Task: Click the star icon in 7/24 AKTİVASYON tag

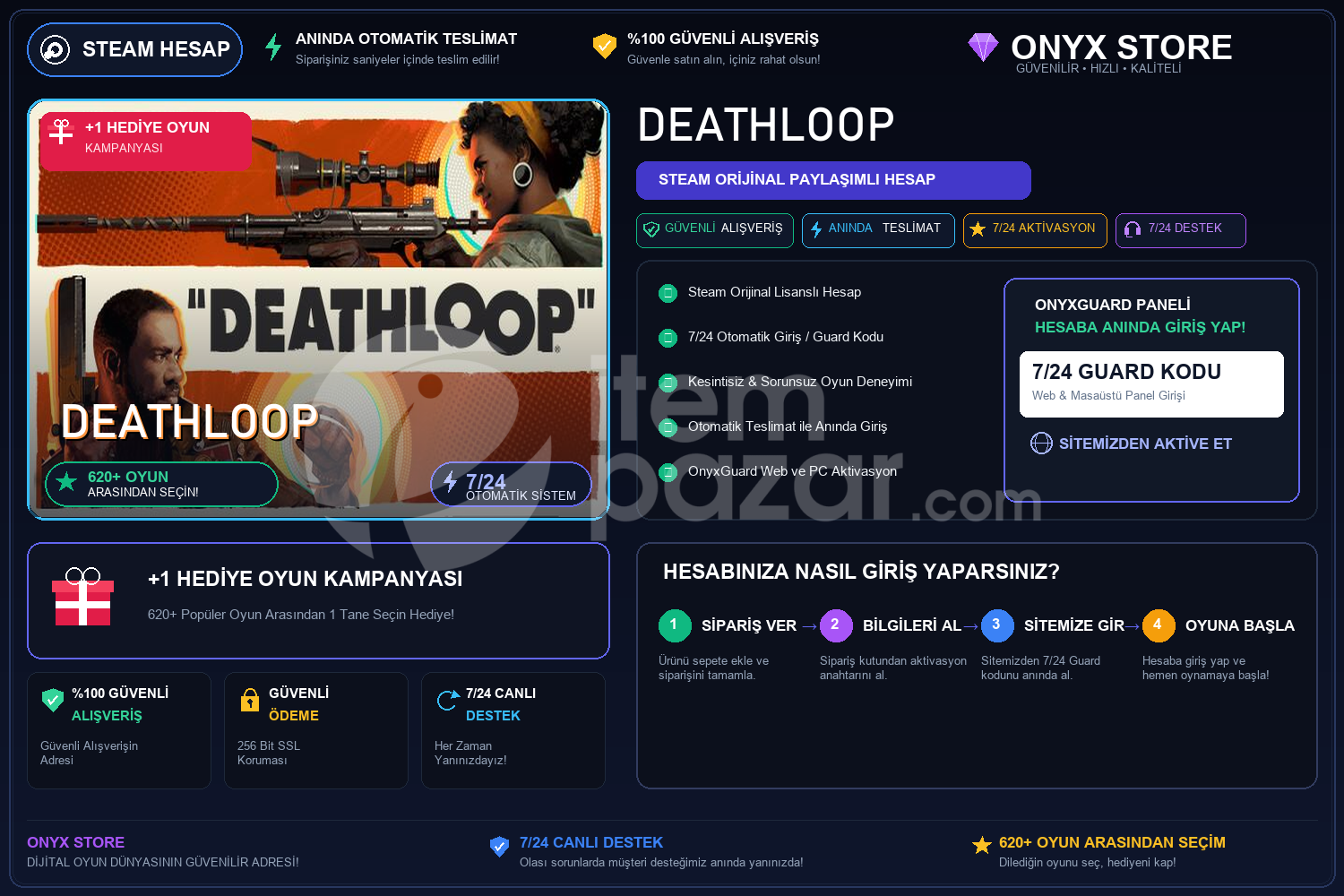Action: point(978,229)
